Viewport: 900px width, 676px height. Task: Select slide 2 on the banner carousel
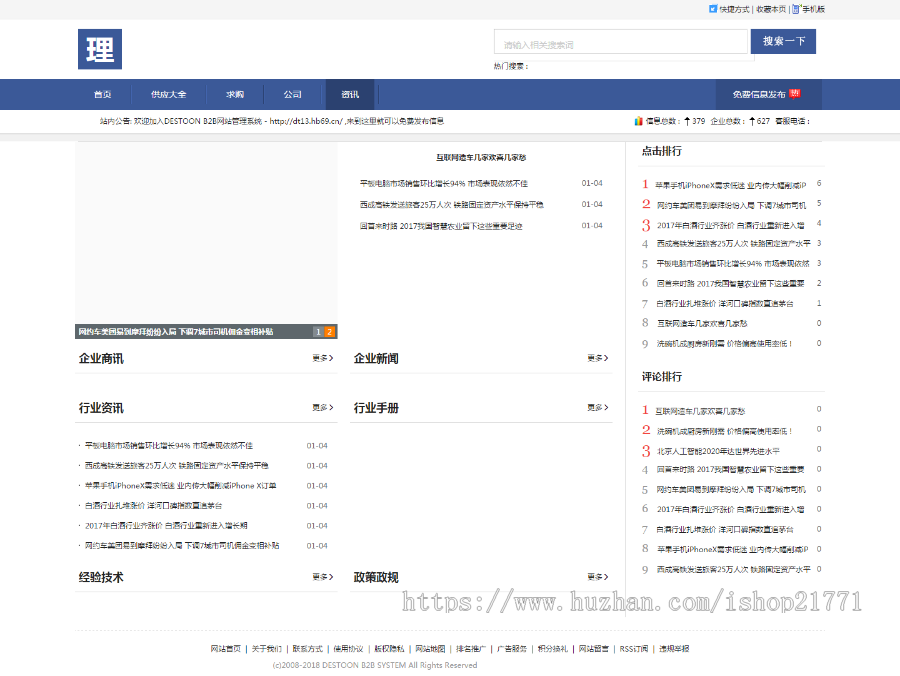click(x=330, y=331)
